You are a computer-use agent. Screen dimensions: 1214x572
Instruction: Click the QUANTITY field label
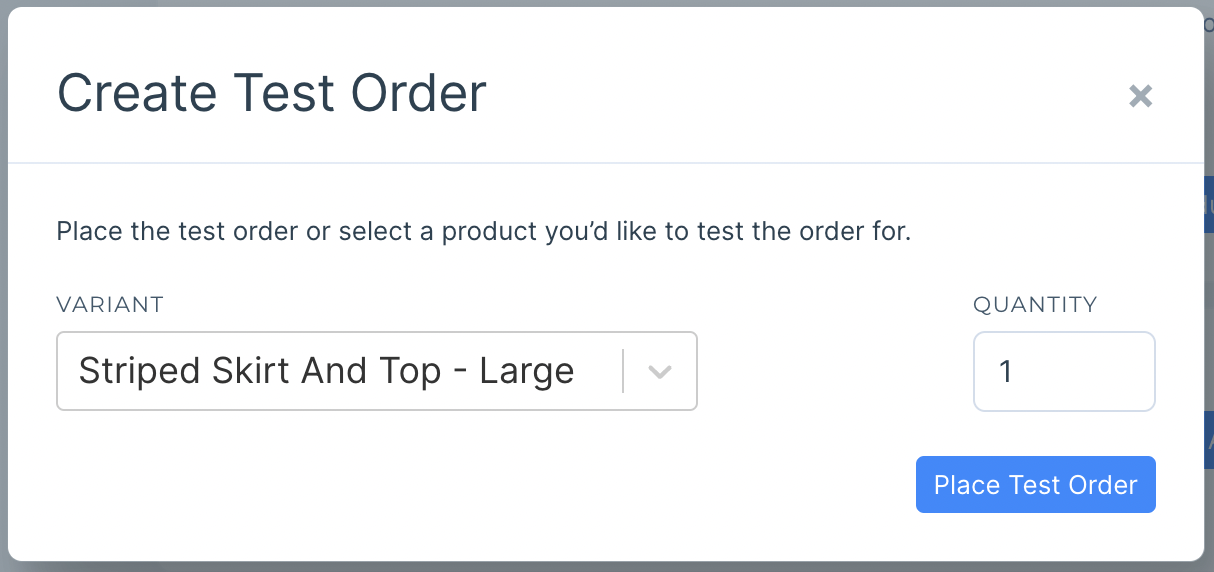tap(1035, 304)
